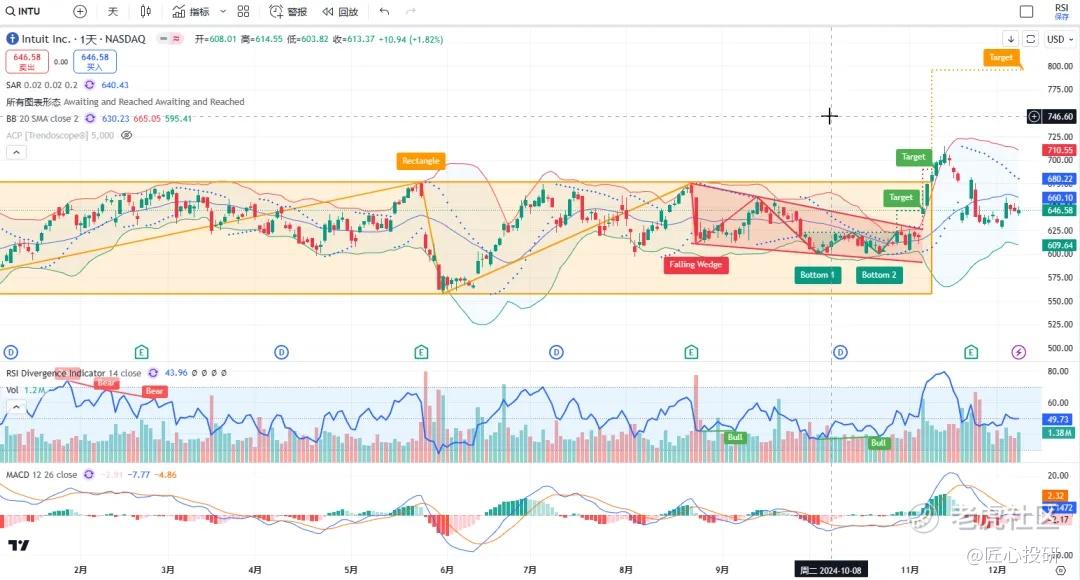Select the orange Target label near 800.00
Image resolution: width=1080 pixels, height=580 pixels.
tap(1001, 57)
